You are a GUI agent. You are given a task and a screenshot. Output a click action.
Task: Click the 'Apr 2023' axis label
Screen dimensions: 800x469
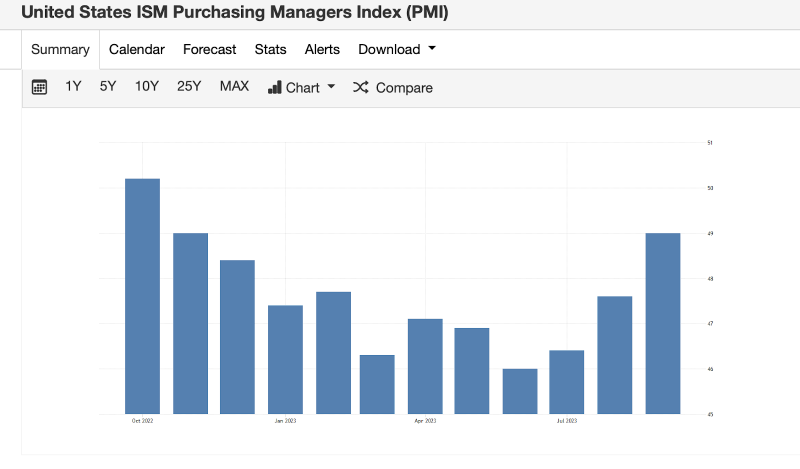425,421
